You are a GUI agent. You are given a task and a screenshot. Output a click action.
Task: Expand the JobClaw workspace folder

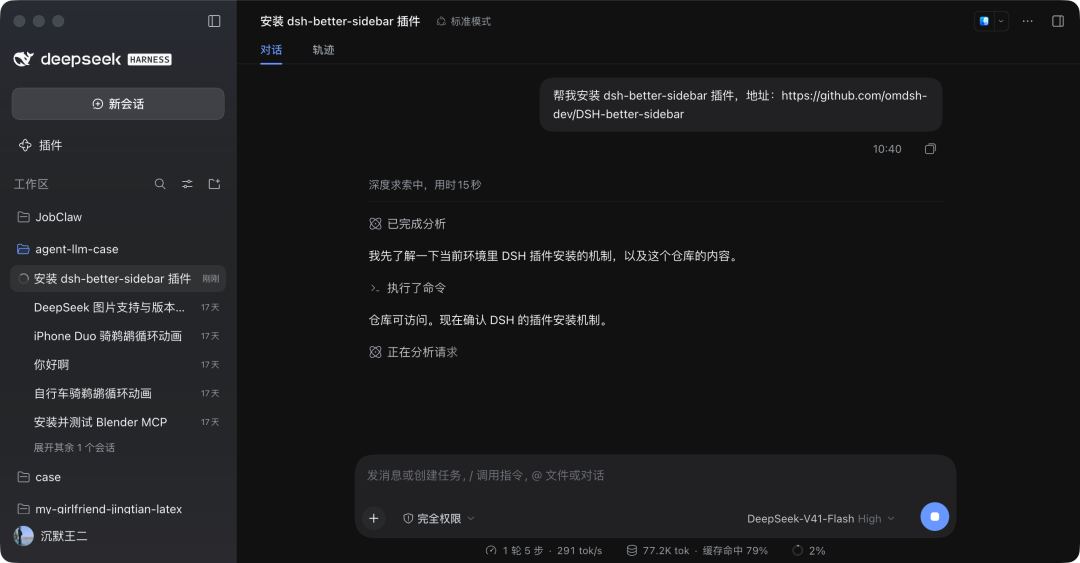click(118, 217)
